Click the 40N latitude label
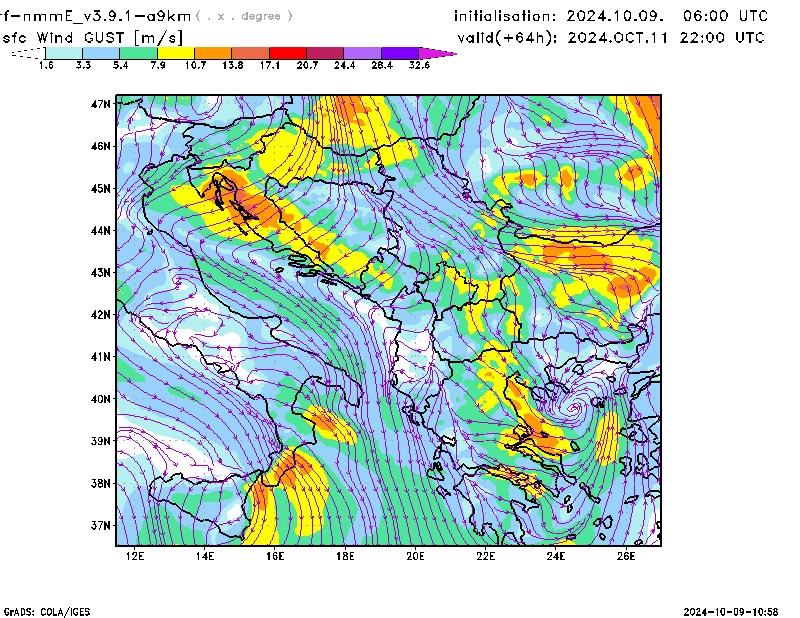The height and width of the screenshot is (618, 800). pyautogui.click(x=101, y=399)
